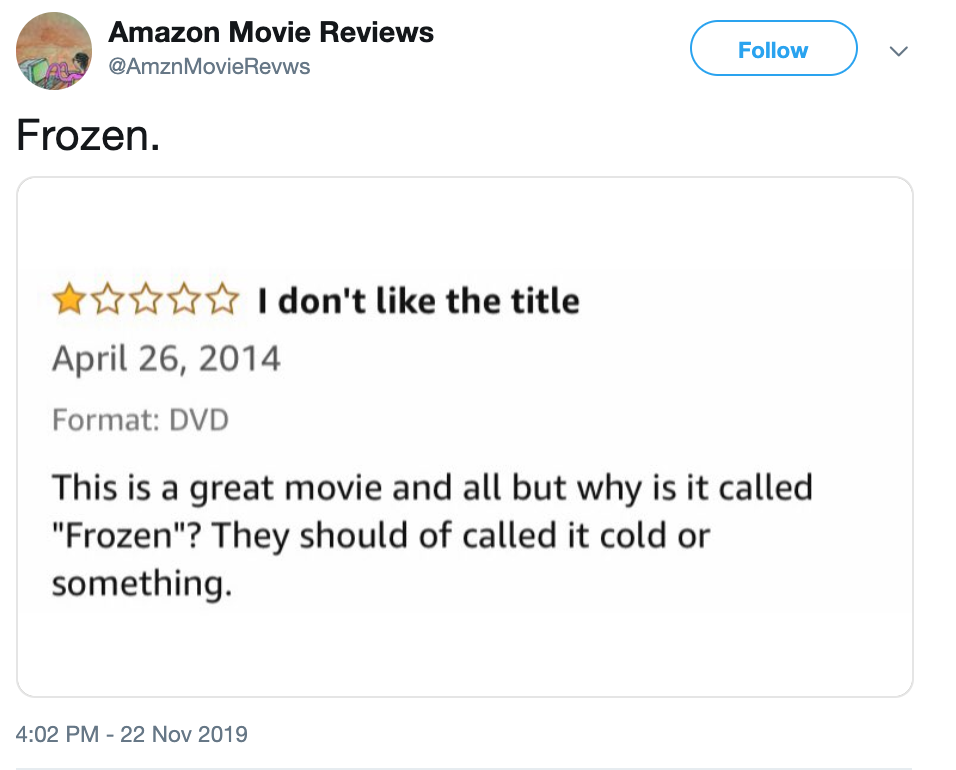Click the review title "I don't like the title"

click(x=418, y=301)
